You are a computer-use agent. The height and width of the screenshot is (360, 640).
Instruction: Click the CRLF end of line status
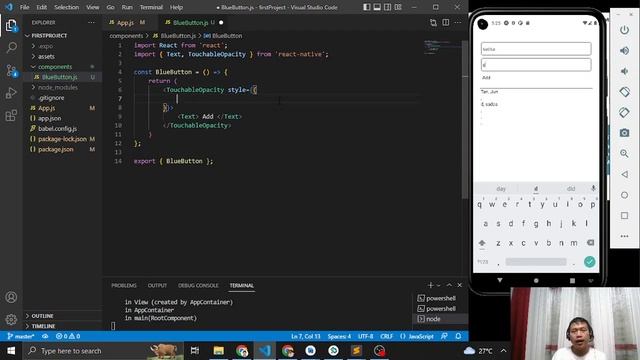coord(386,336)
